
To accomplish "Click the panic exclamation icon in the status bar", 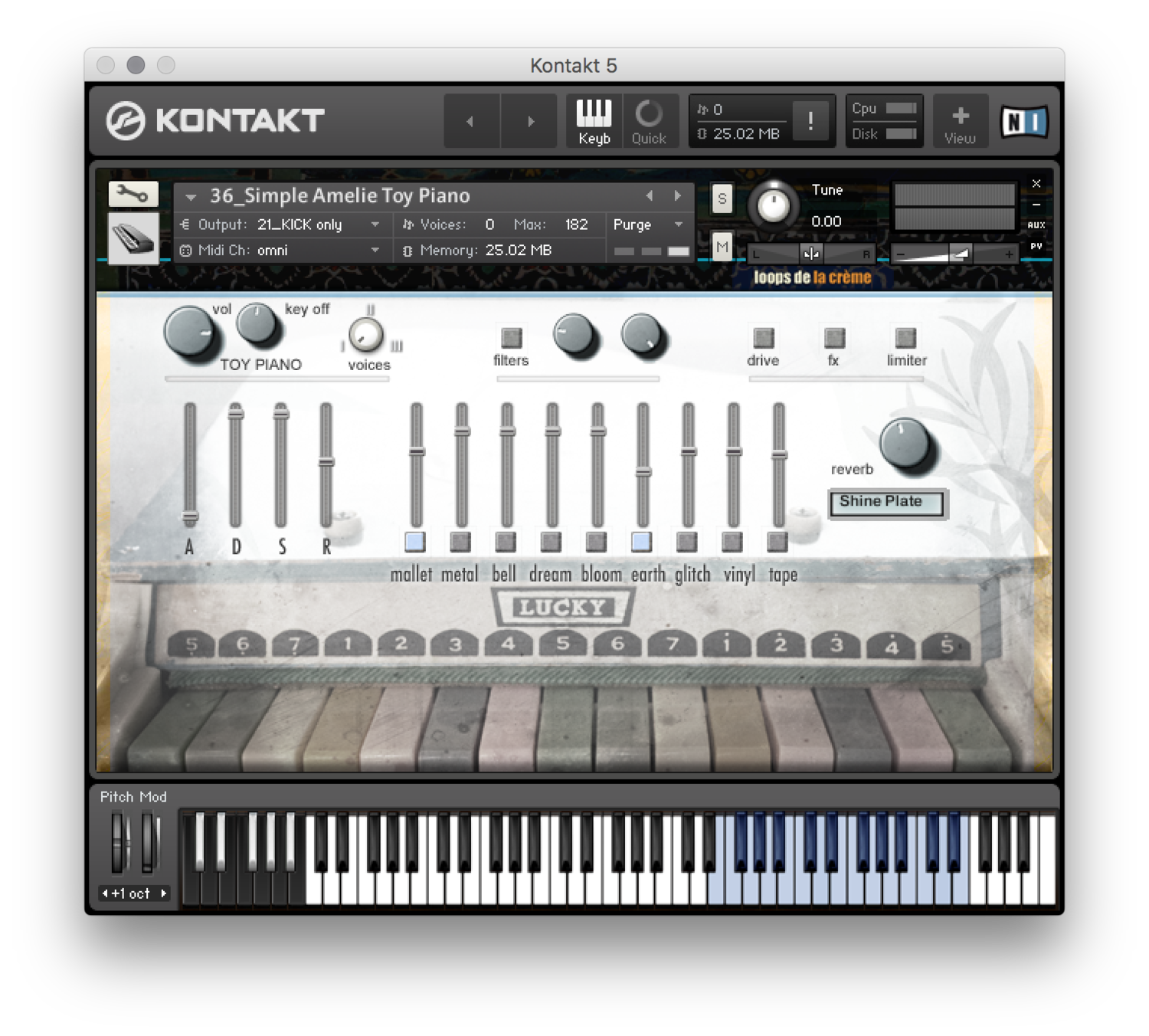I will pyautogui.click(x=810, y=121).
